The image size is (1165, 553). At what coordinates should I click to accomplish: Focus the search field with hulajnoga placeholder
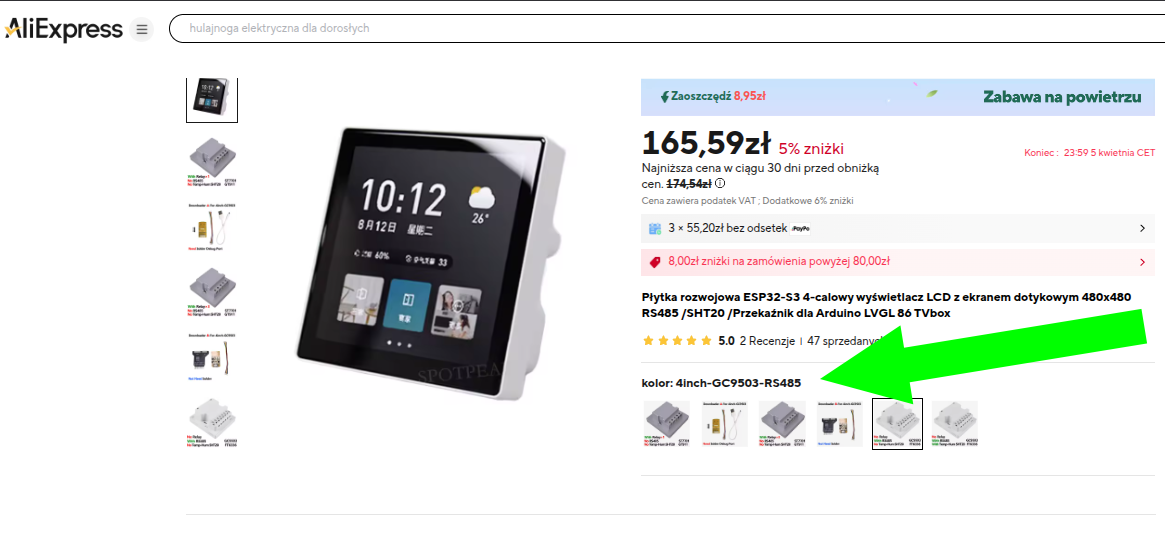pos(666,28)
